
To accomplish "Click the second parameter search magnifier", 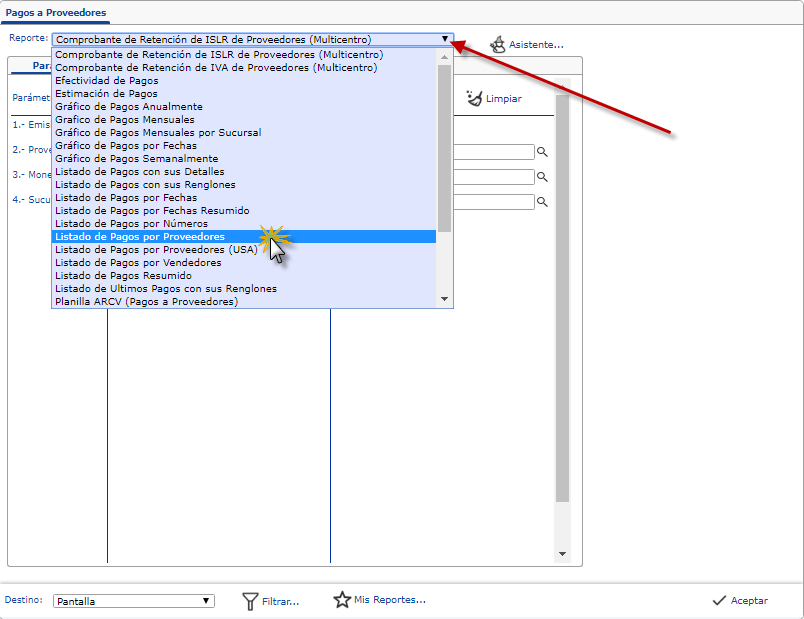I will pos(542,177).
